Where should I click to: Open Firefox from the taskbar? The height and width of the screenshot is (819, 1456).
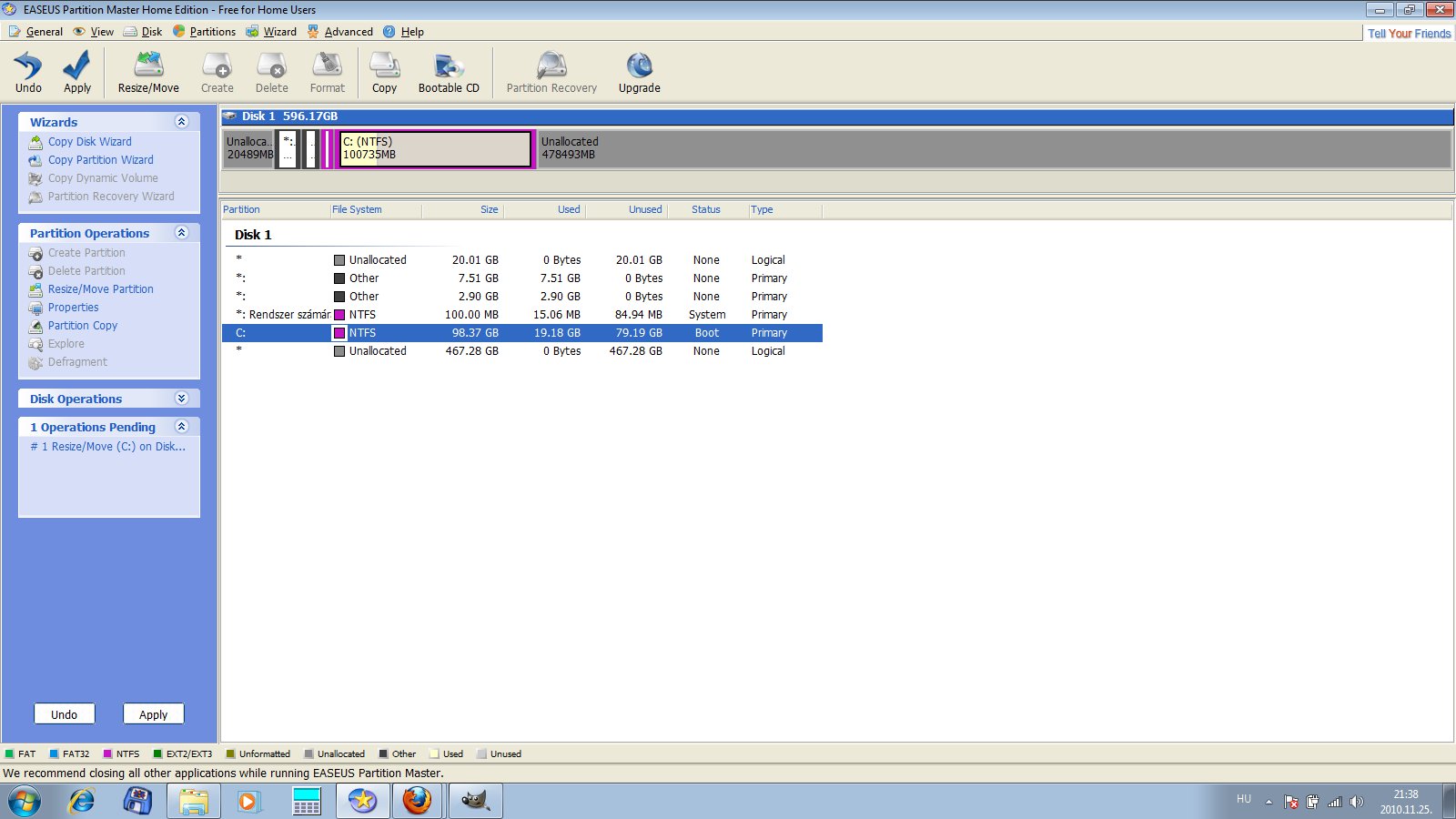click(x=418, y=802)
